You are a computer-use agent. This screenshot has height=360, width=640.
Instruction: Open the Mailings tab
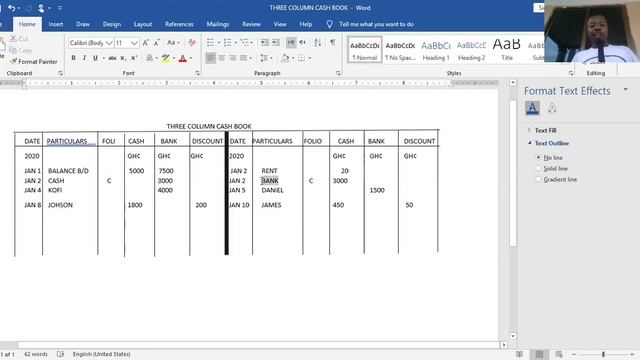(218, 24)
